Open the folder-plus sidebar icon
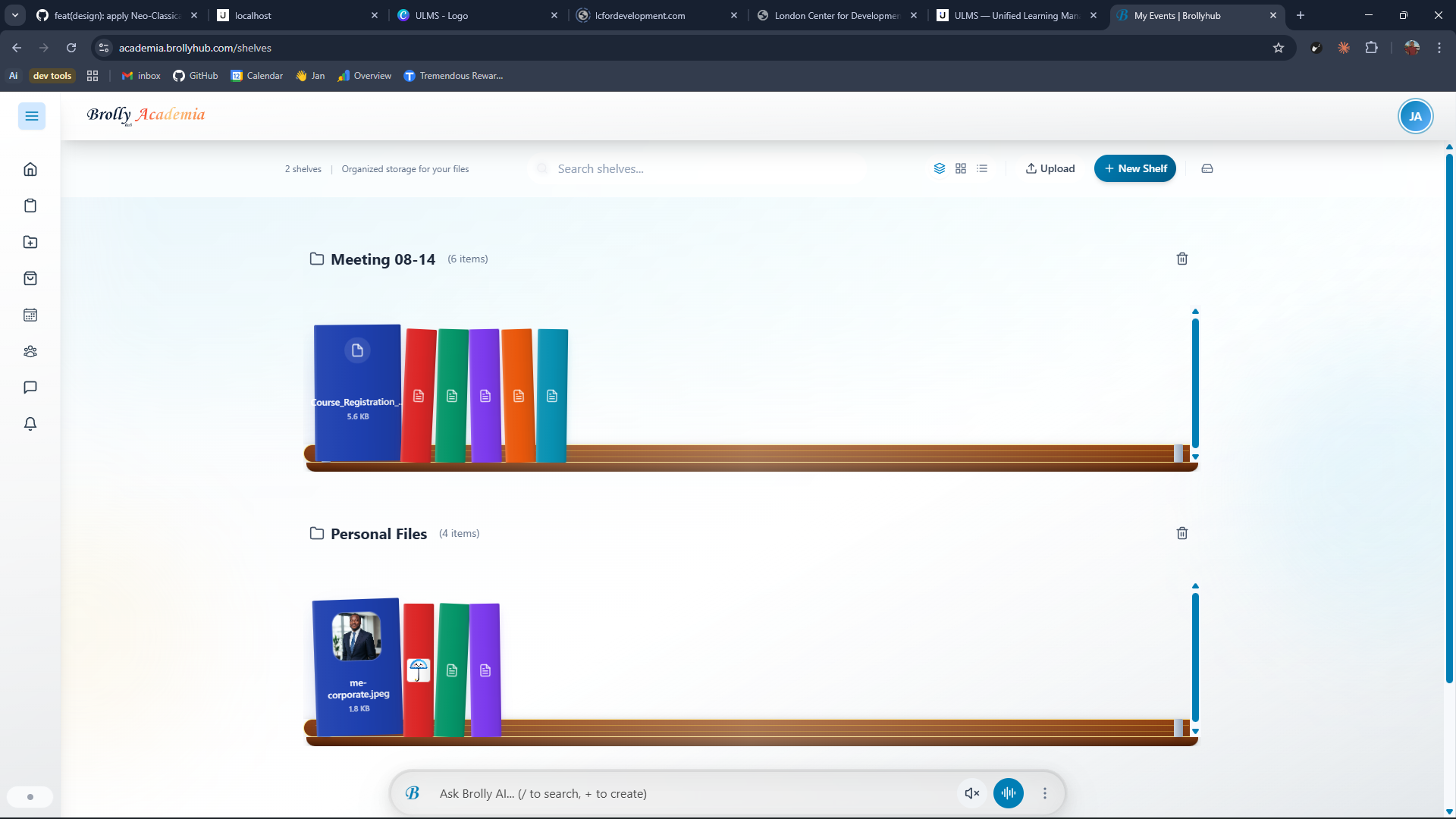 tap(30, 242)
